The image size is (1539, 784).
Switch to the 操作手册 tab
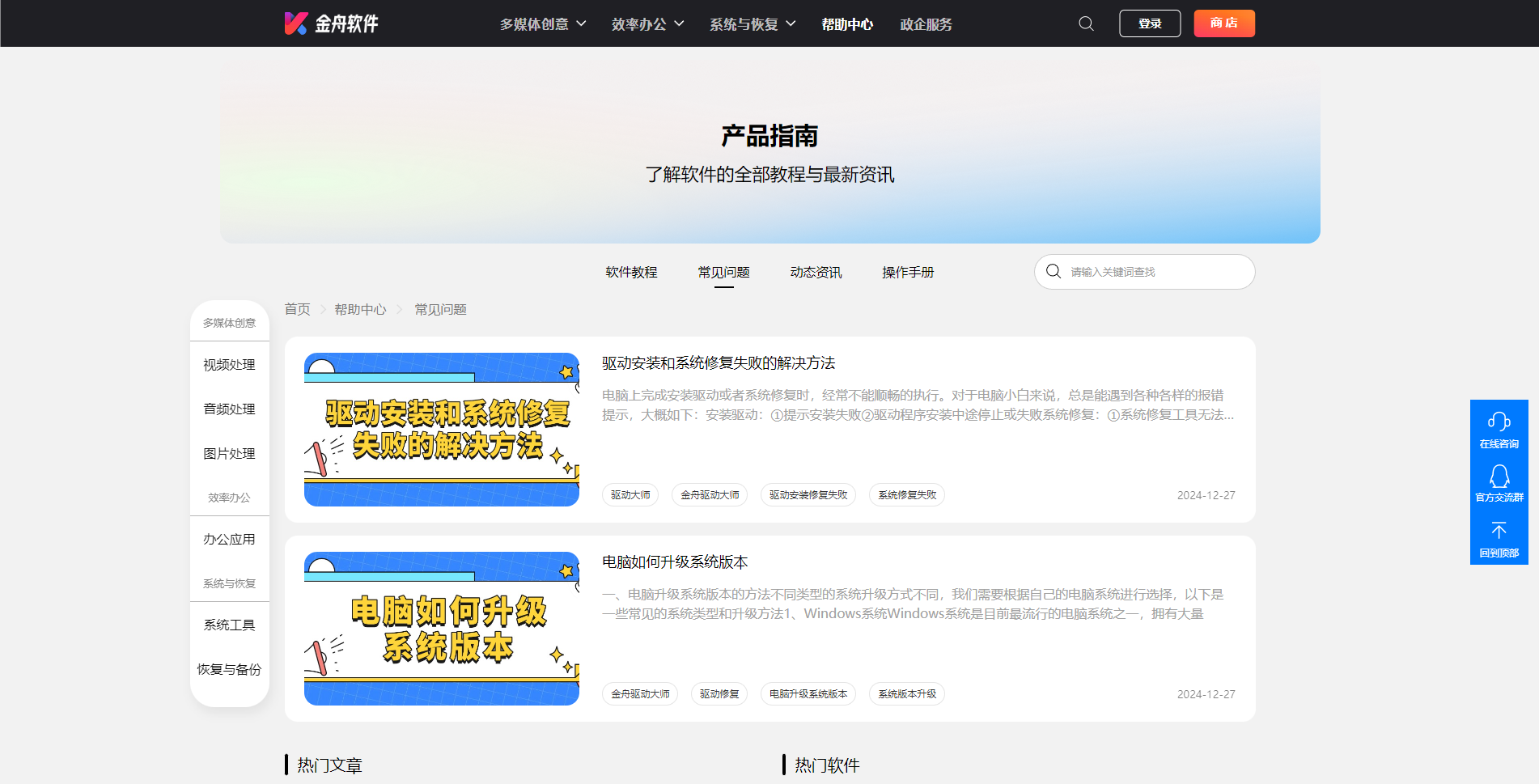(908, 273)
